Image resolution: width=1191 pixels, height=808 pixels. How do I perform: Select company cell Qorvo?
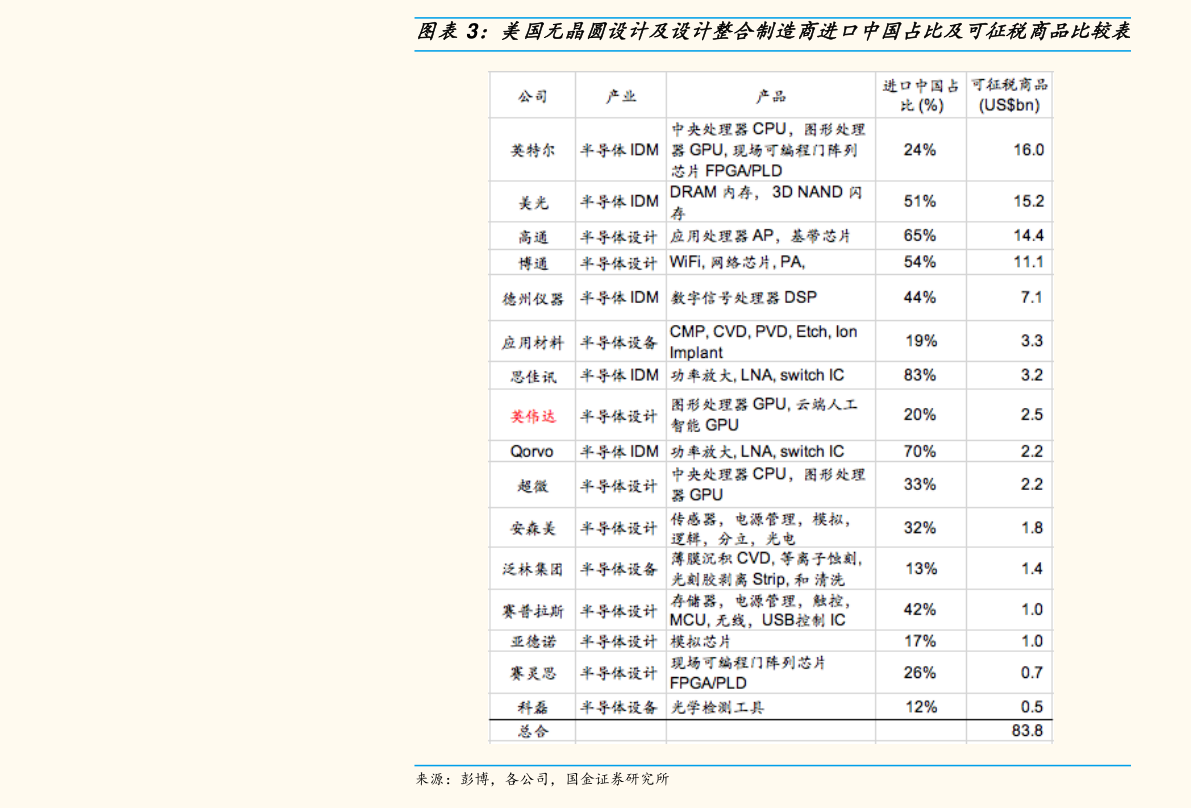(532, 451)
